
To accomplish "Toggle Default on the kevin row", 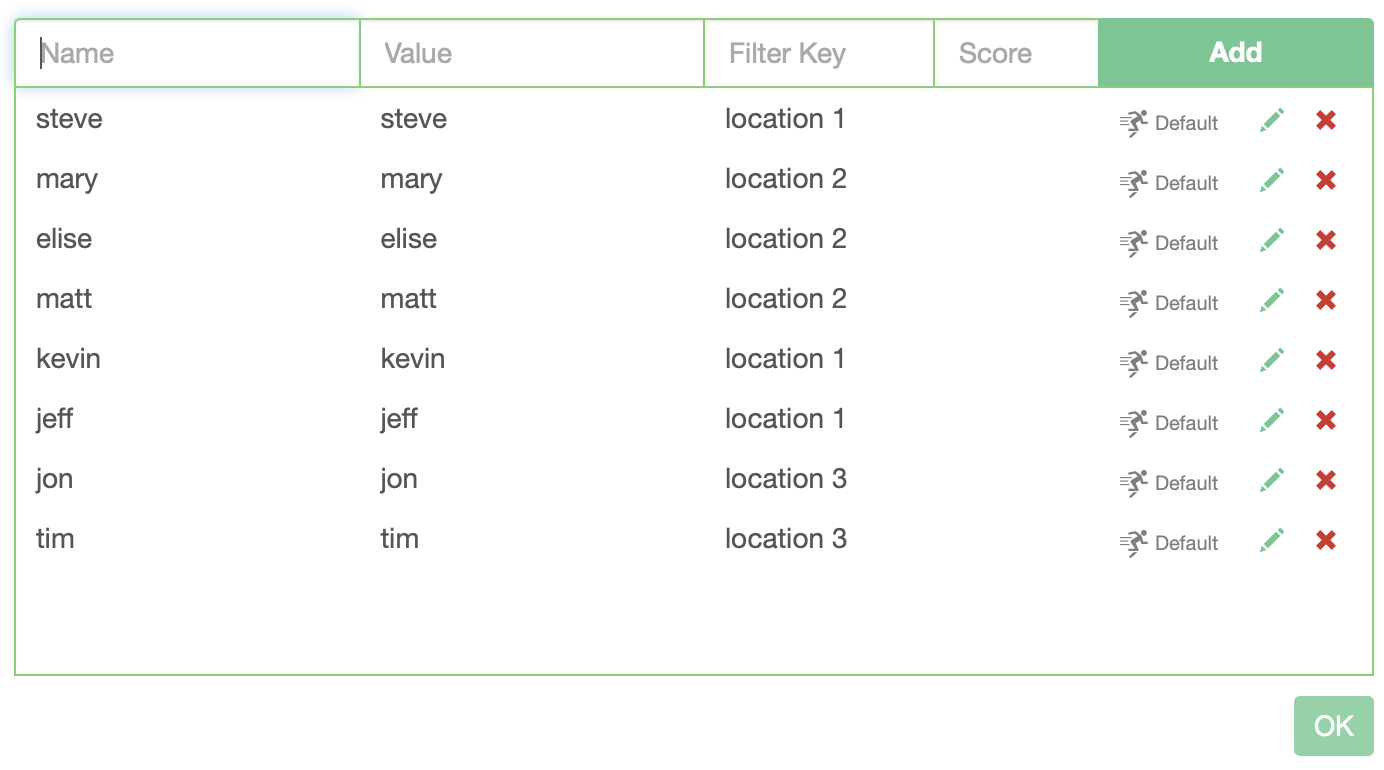I will [x=1168, y=363].
